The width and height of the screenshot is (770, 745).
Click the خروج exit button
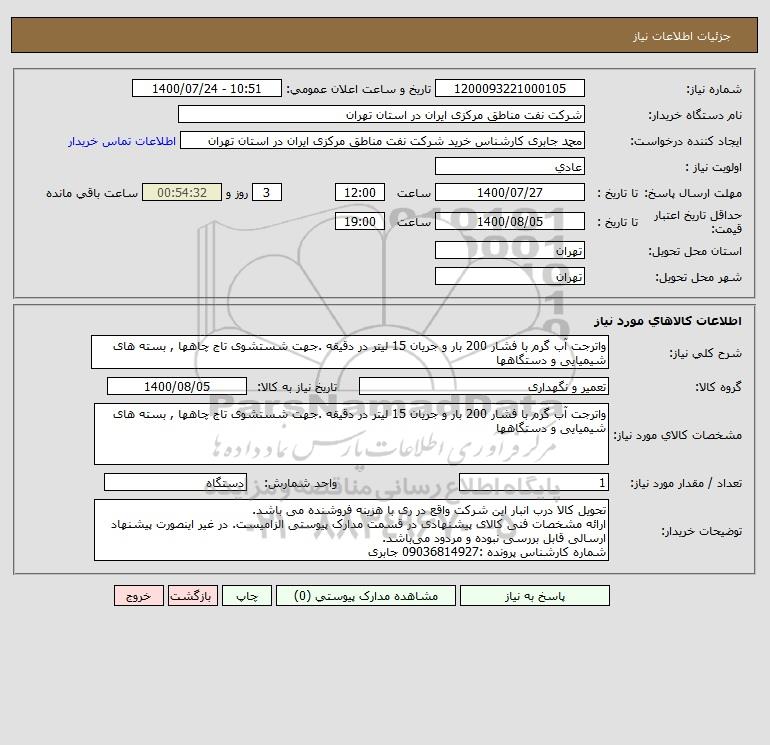[138, 596]
